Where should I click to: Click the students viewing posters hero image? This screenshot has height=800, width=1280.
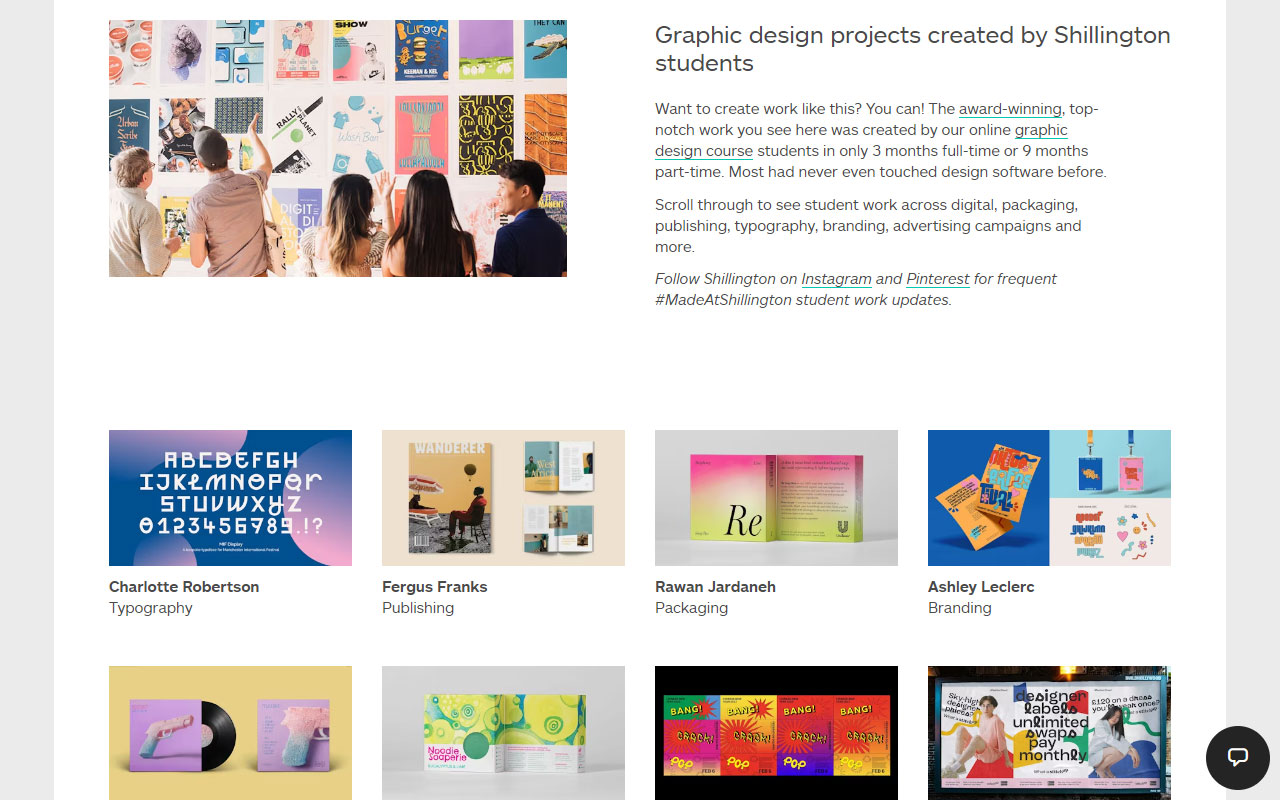(x=337, y=148)
